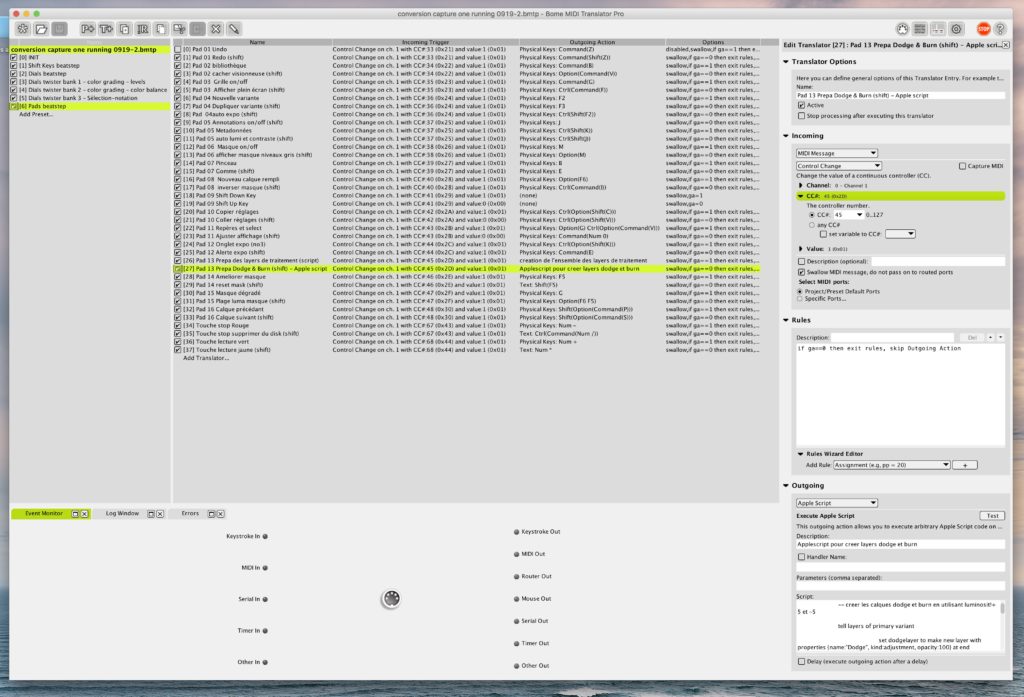Expand the Value settings row
This screenshot has height=697, width=1024.
tap(801, 249)
